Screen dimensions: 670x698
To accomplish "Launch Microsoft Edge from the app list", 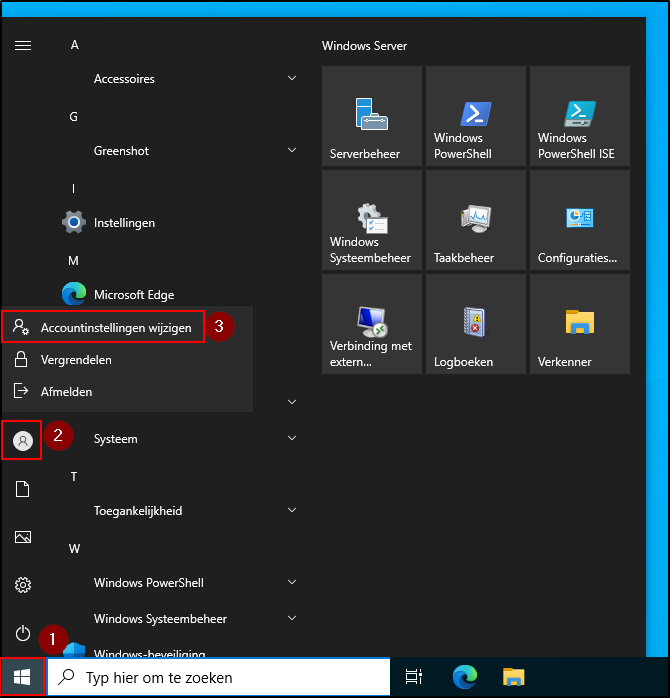I will pyautogui.click(x=133, y=294).
